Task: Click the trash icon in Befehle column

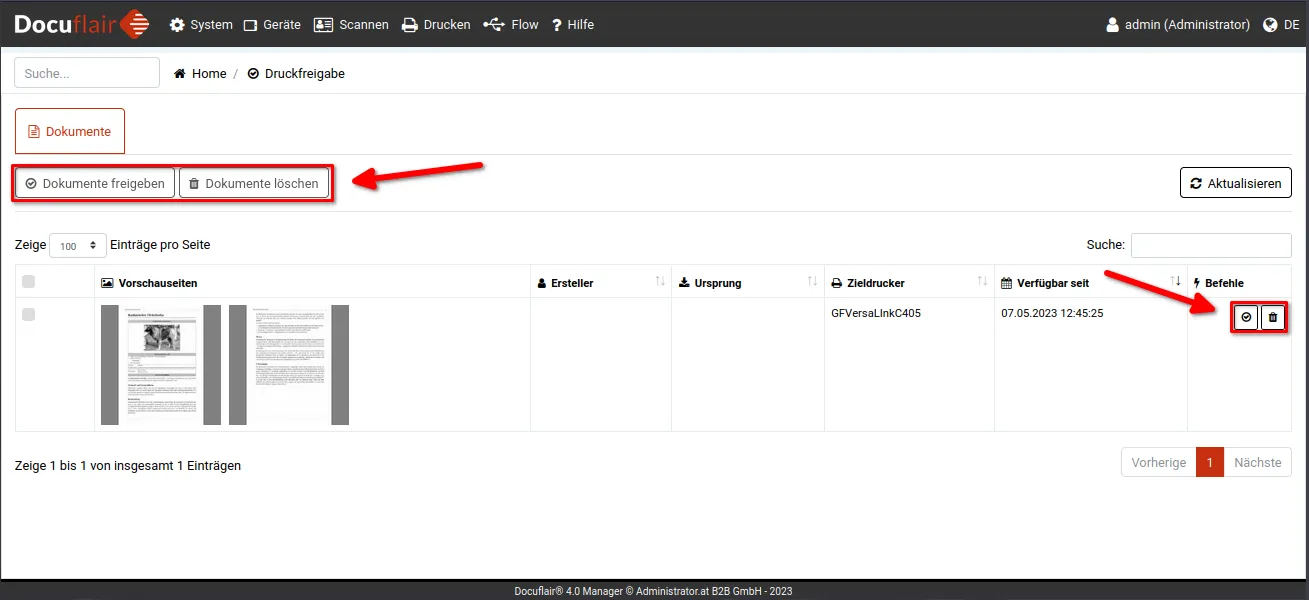Action: point(1272,317)
